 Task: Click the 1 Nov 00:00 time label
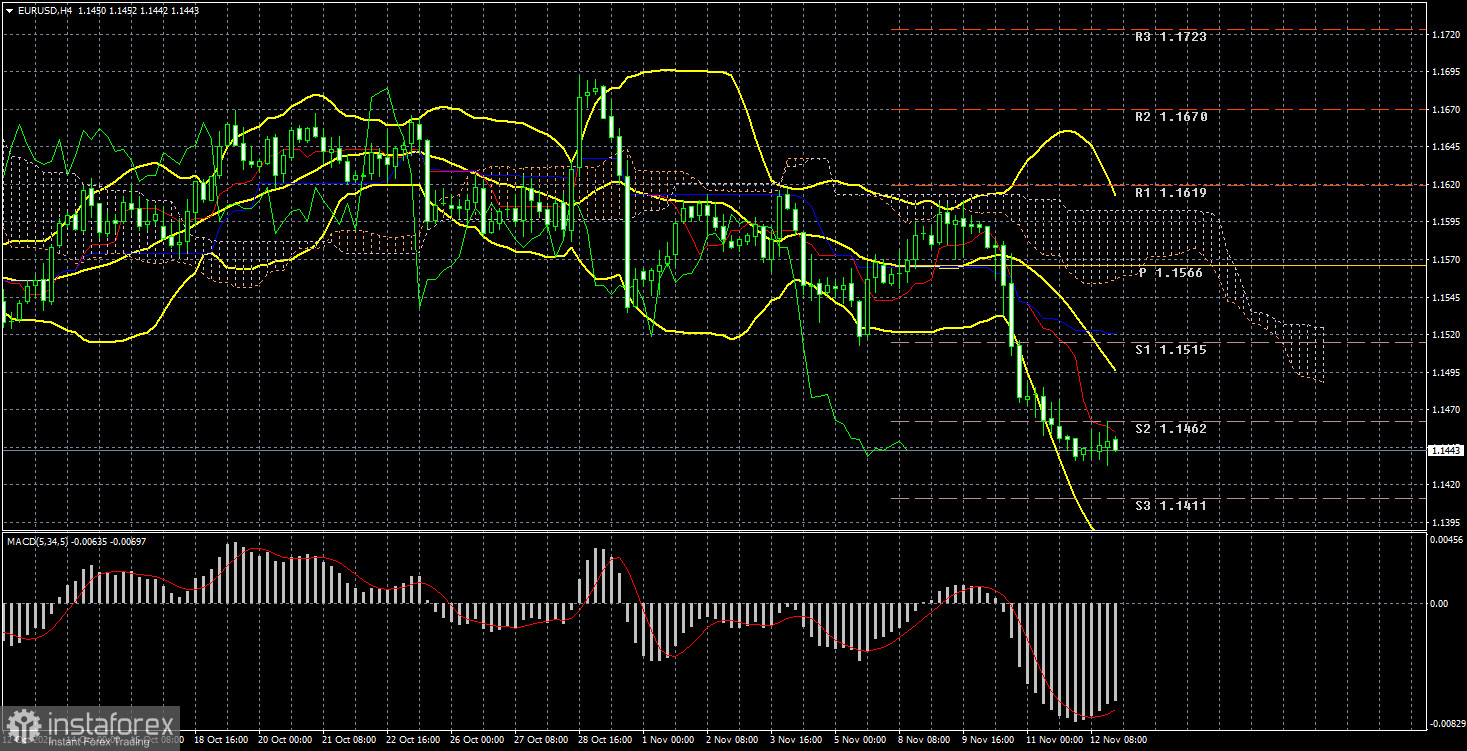(667, 741)
